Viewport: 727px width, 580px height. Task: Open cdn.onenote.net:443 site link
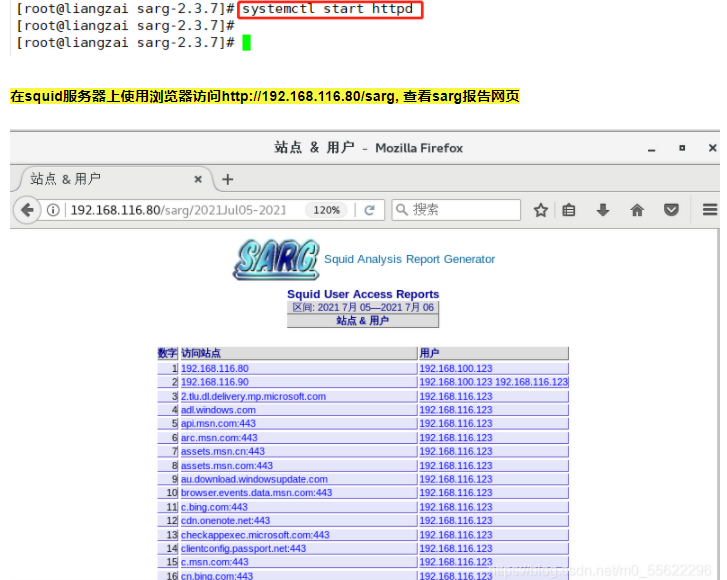225,521
